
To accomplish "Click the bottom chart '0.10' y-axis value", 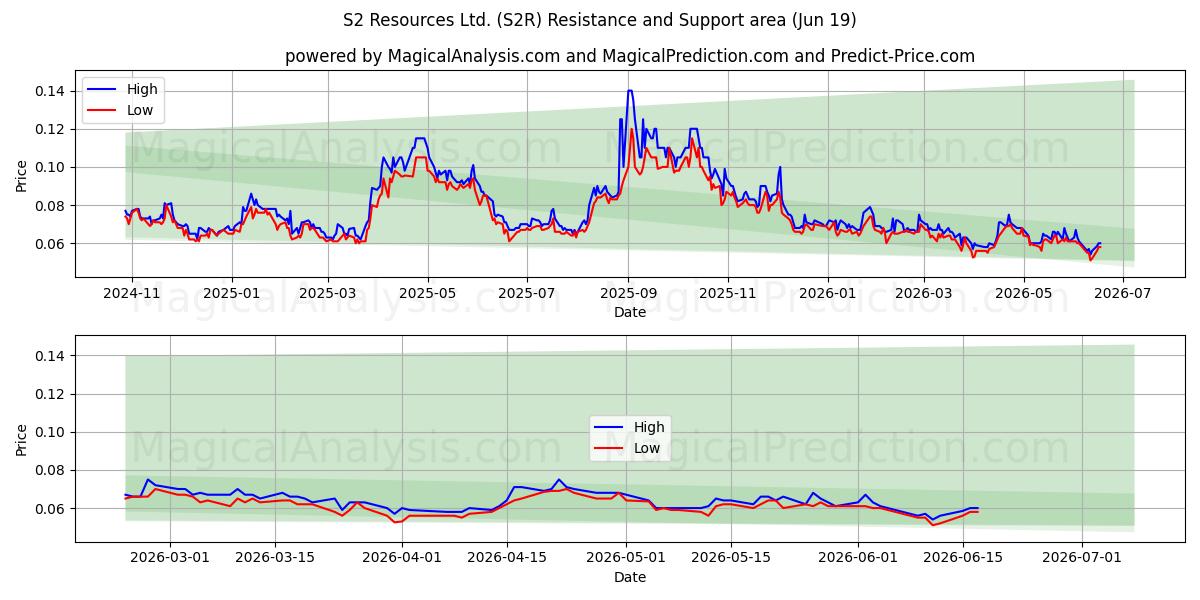I will [51, 432].
